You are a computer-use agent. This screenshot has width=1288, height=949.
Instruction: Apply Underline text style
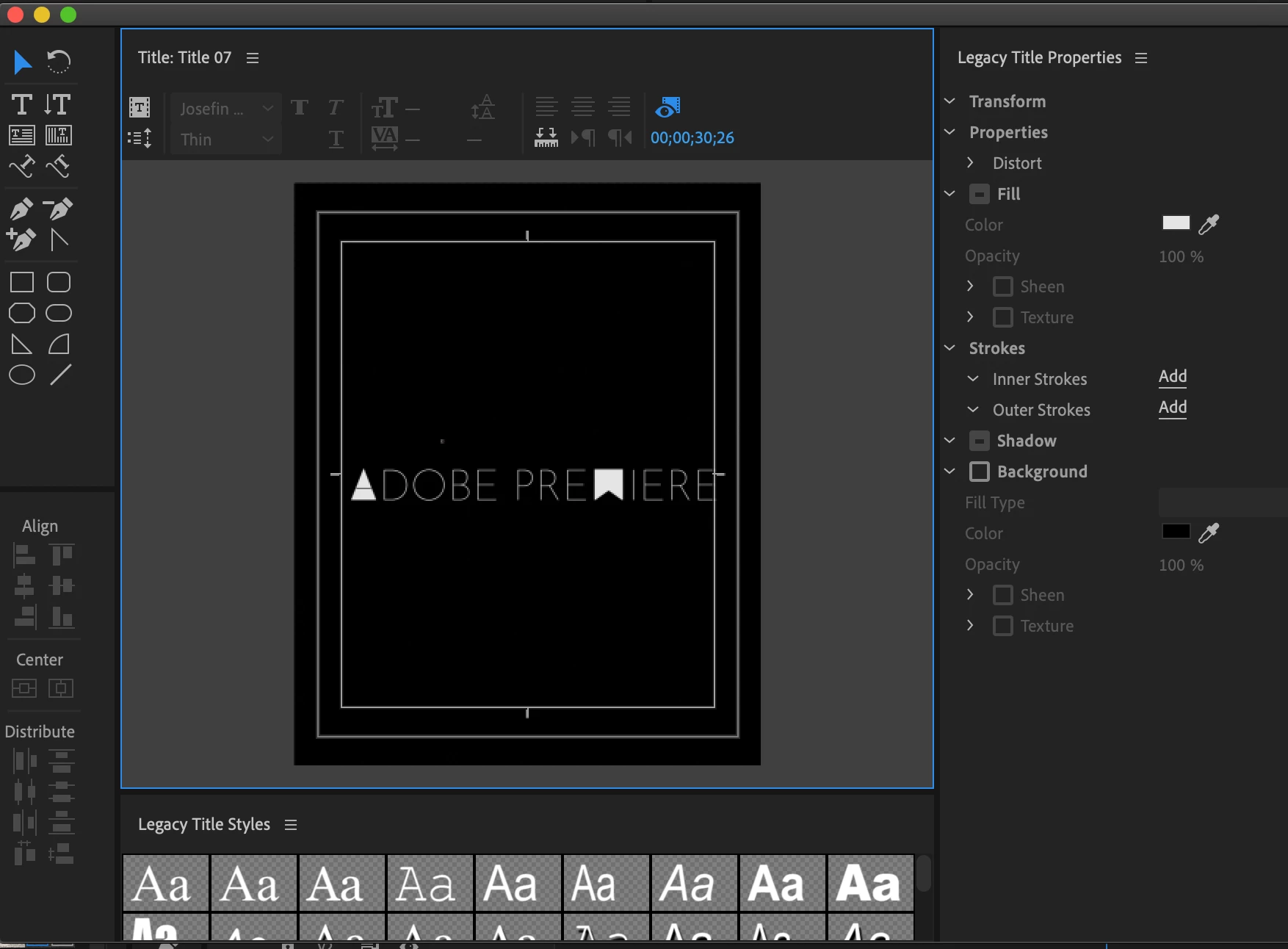click(x=336, y=139)
